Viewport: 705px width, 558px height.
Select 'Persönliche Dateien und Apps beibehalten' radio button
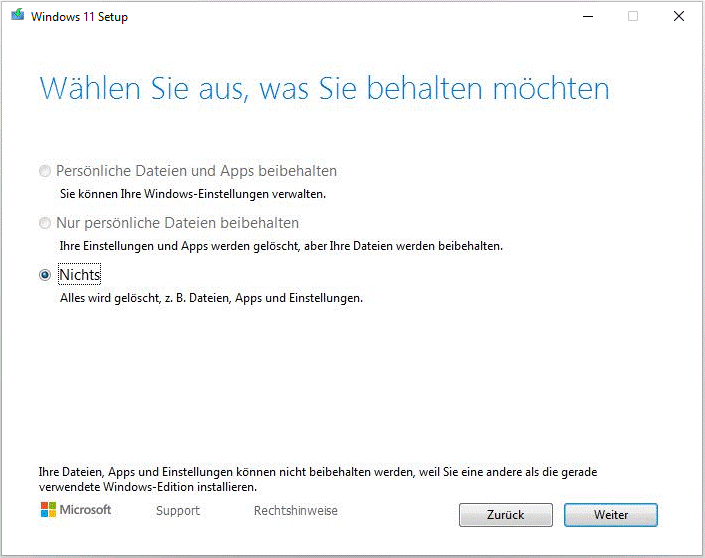(45, 171)
